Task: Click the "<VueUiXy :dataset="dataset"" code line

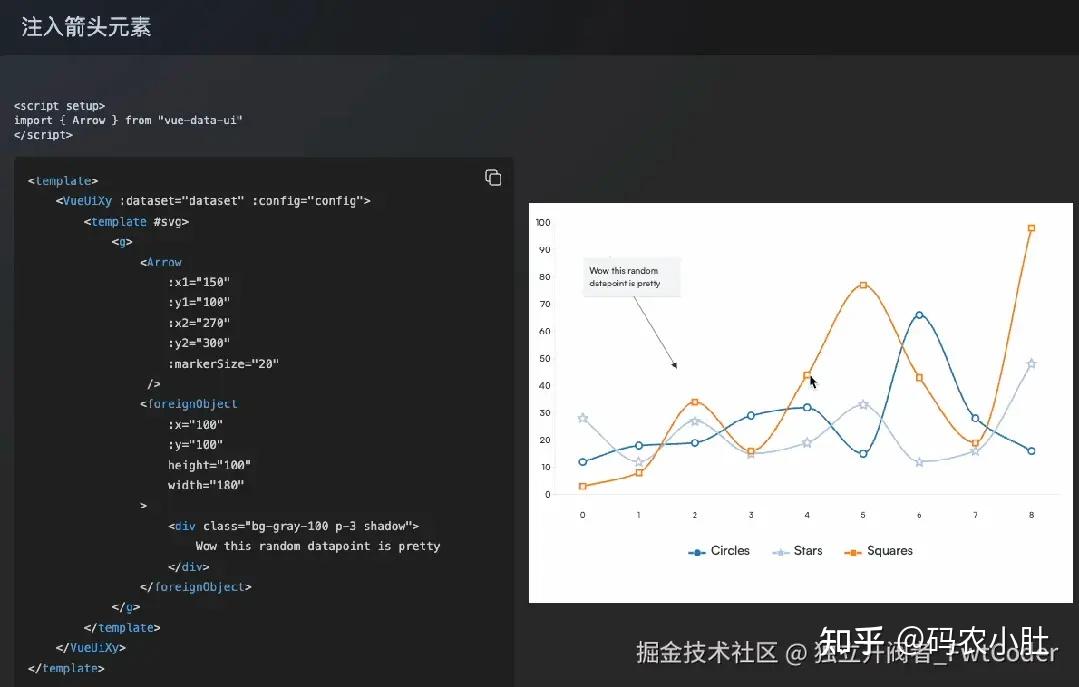Action: click(x=213, y=201)
